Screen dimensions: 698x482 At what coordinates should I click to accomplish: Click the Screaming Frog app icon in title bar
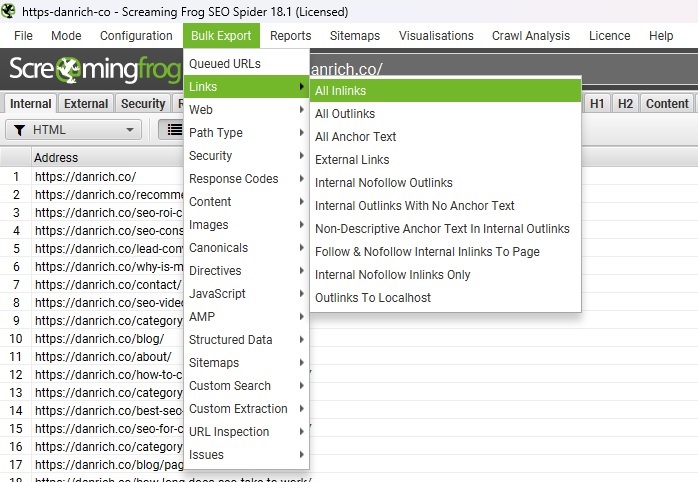8,11
